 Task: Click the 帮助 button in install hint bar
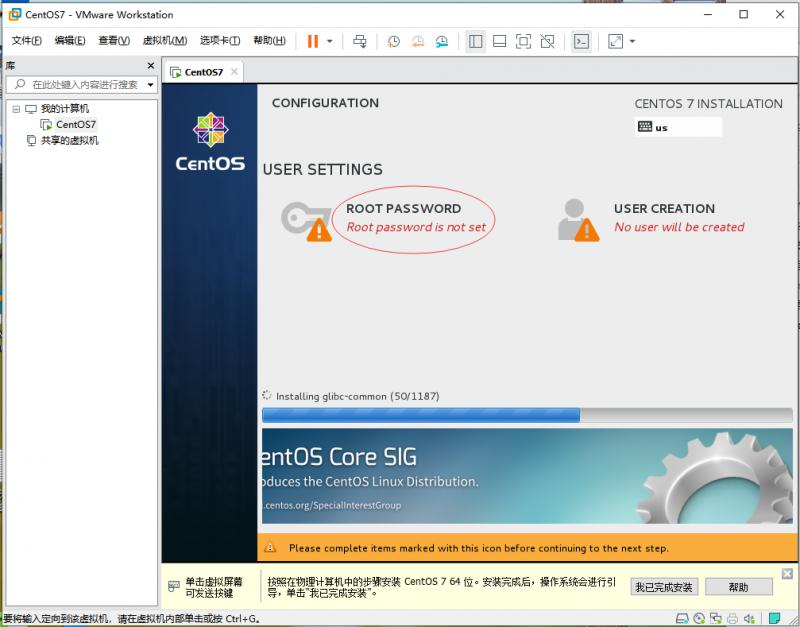738,587
